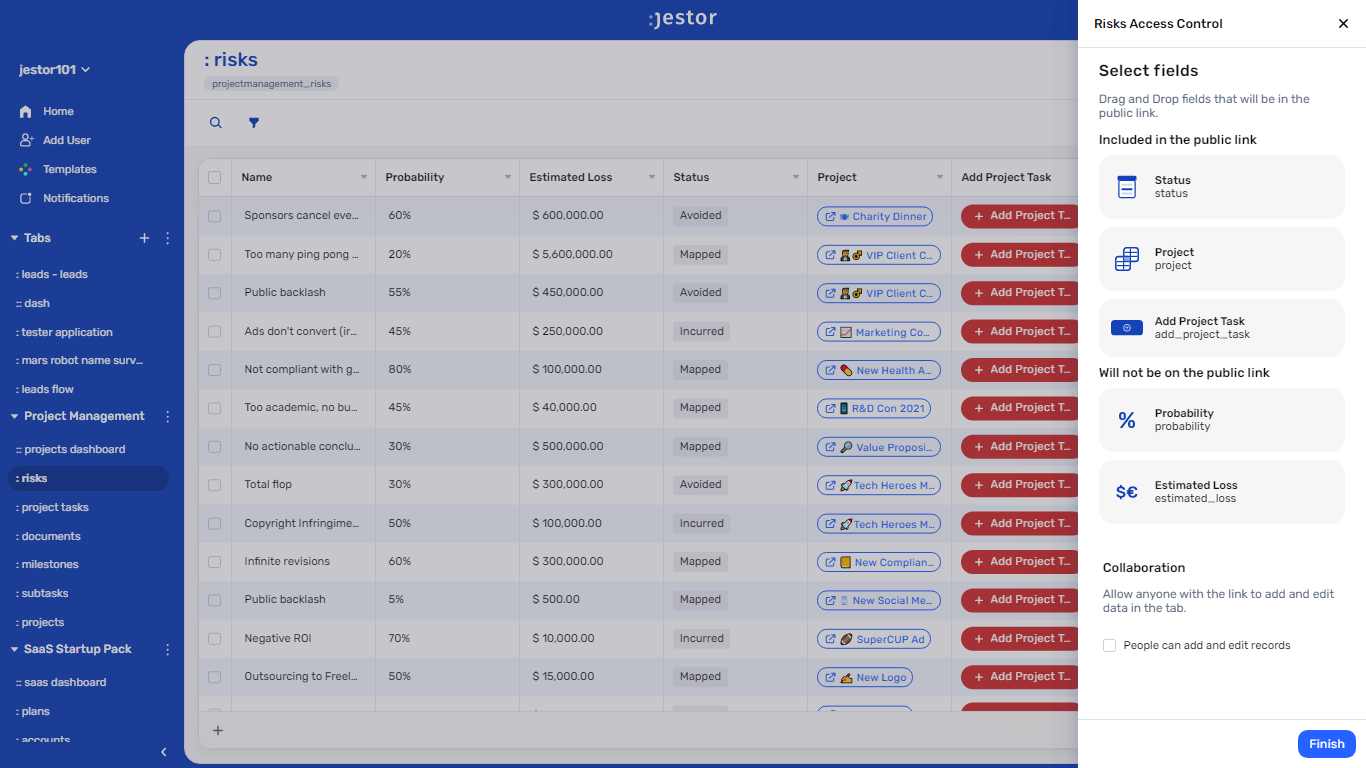1366x768 pixels.
Task: Collapse the SaaS Startup Pack section arrow
Action: coord(14,649)
